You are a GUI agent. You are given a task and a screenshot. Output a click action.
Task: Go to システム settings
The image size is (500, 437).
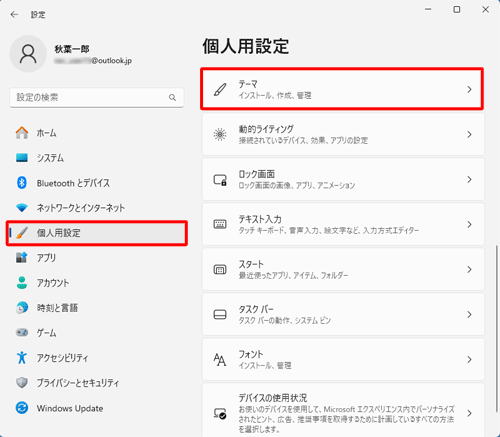pos(97,158)
